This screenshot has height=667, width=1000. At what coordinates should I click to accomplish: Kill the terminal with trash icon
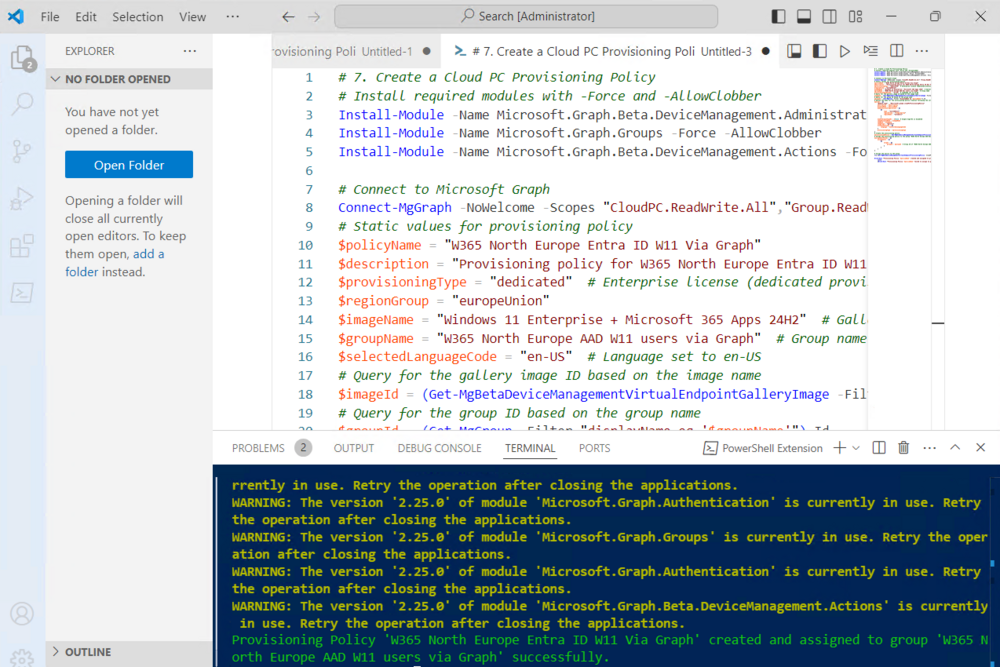point(904,448)
